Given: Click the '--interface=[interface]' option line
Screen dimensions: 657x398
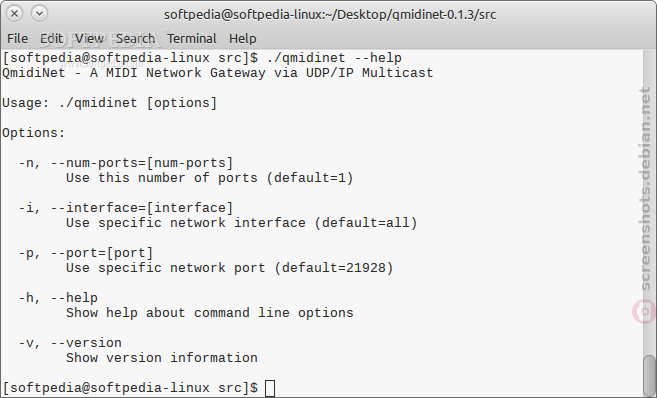Looking at the screenshot, I should point(126,208).
